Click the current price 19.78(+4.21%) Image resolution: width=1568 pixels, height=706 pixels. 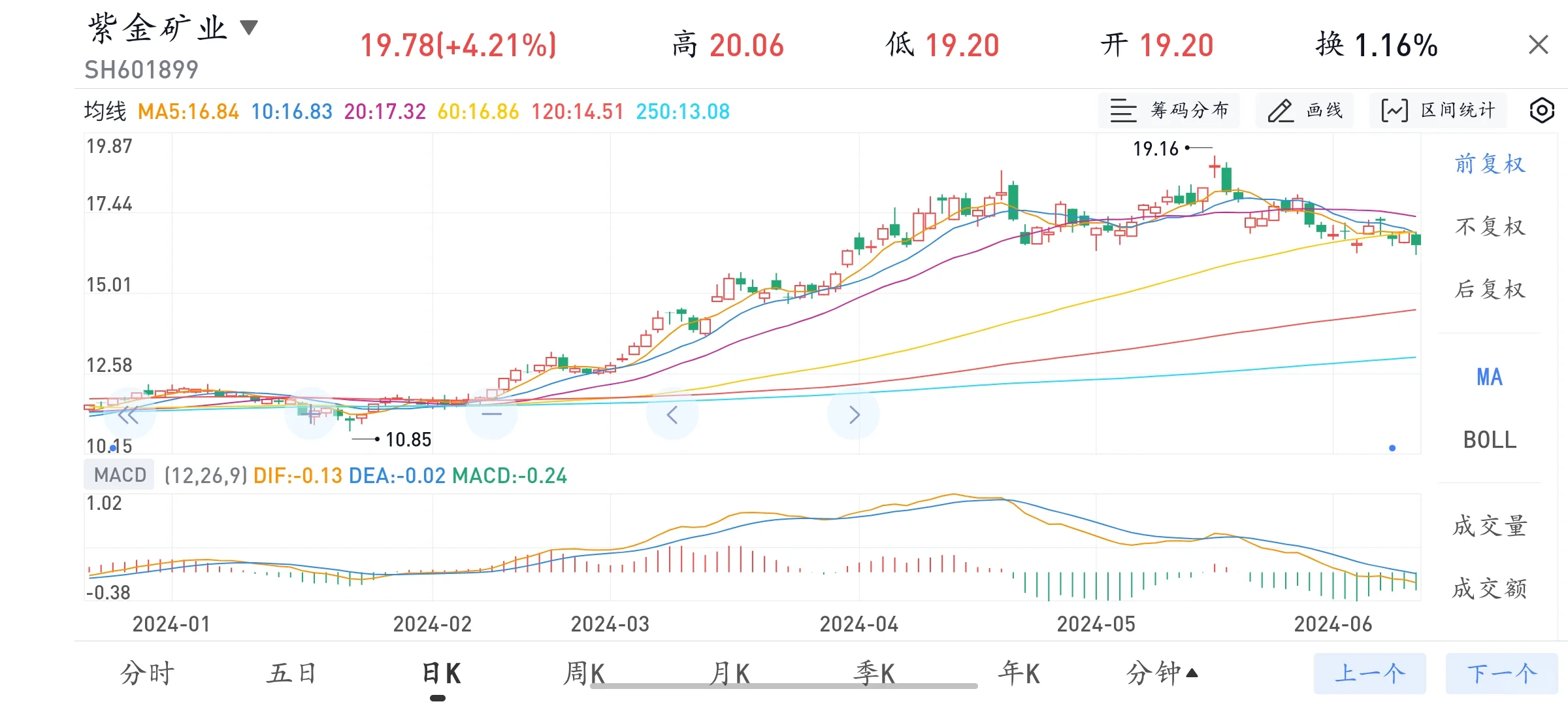point(459,46)
